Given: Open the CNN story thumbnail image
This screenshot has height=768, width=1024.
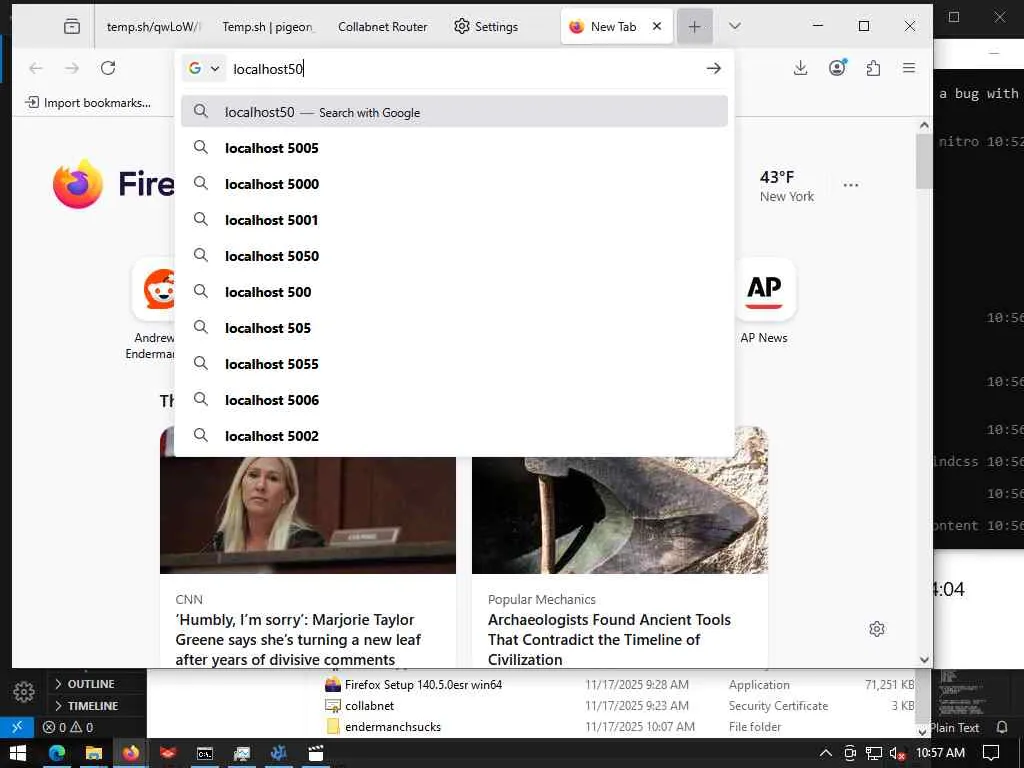Looking at the screenshot, I should (x=308, y=515).
